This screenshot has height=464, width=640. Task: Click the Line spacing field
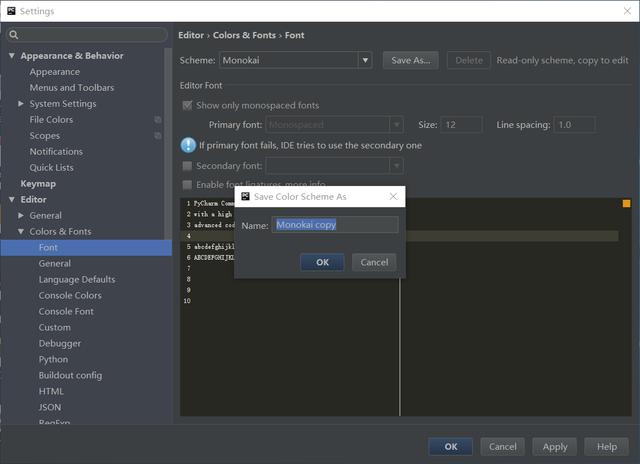coord(575,124)
